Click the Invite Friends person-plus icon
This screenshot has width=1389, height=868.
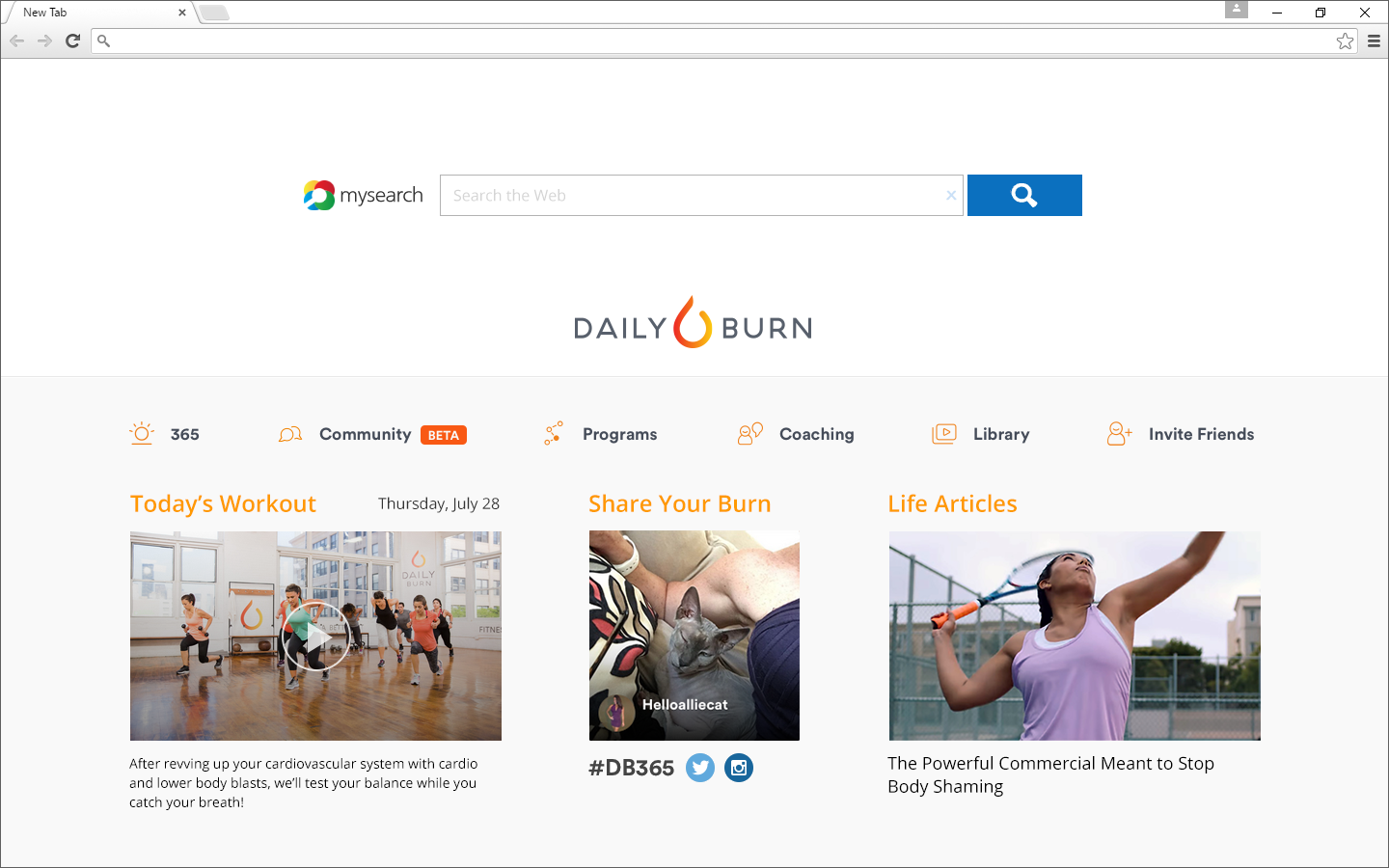coord(1120,434)
